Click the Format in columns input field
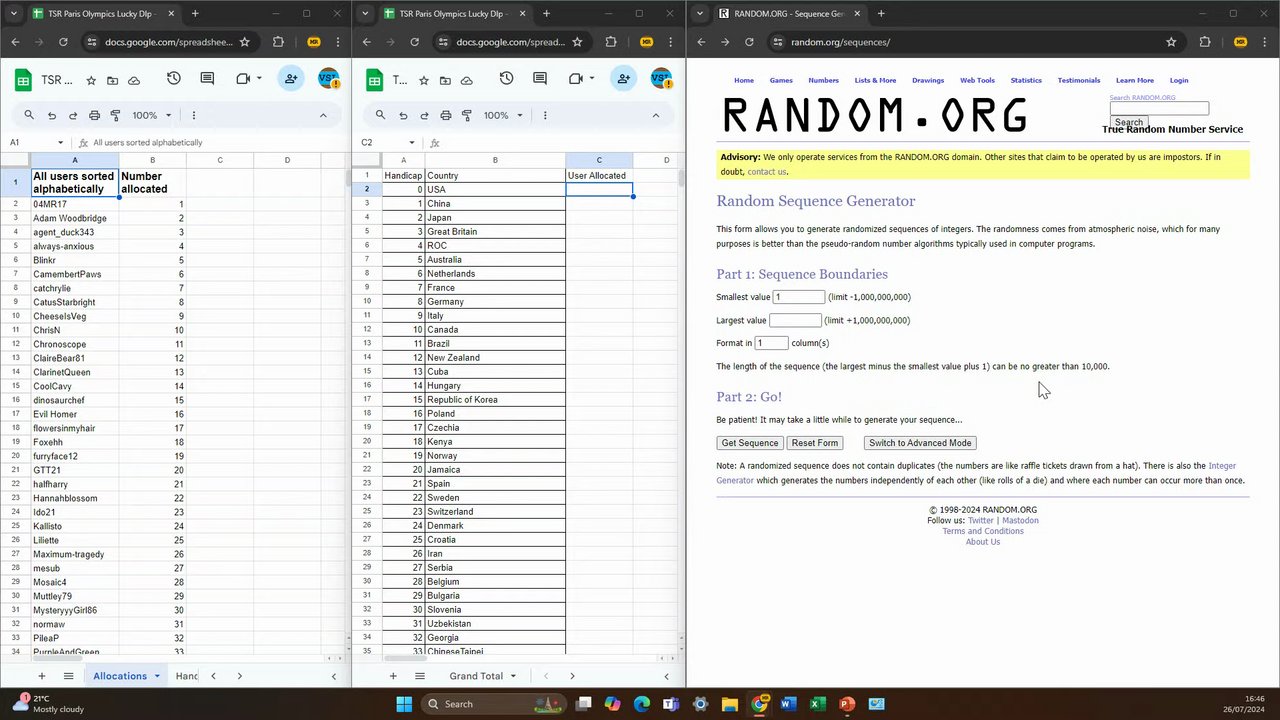This screenshot has width=1280, height=720. pos(772,343)
